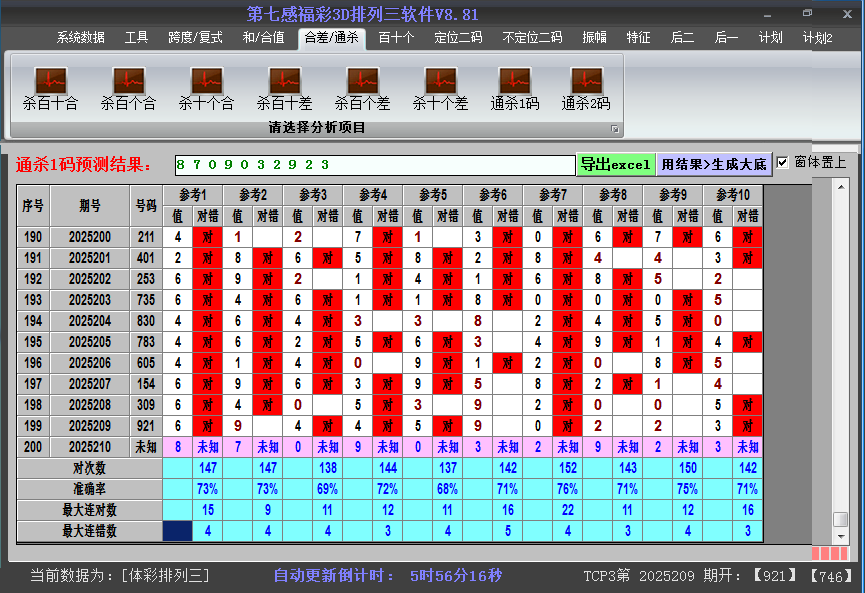Switch to the 计划 tab
865x593 pixels.
pos(770,38)
